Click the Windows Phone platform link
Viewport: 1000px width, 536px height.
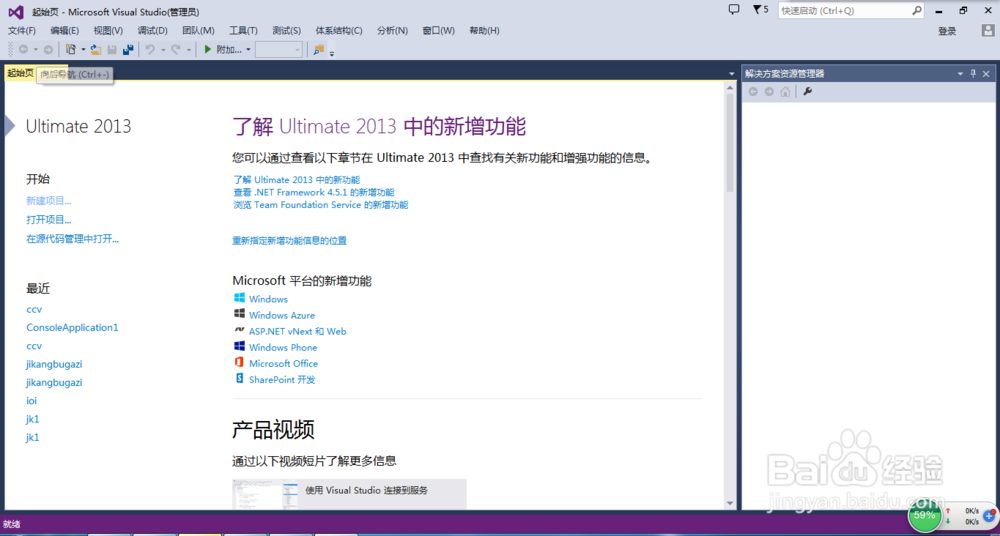coord(283,347)
